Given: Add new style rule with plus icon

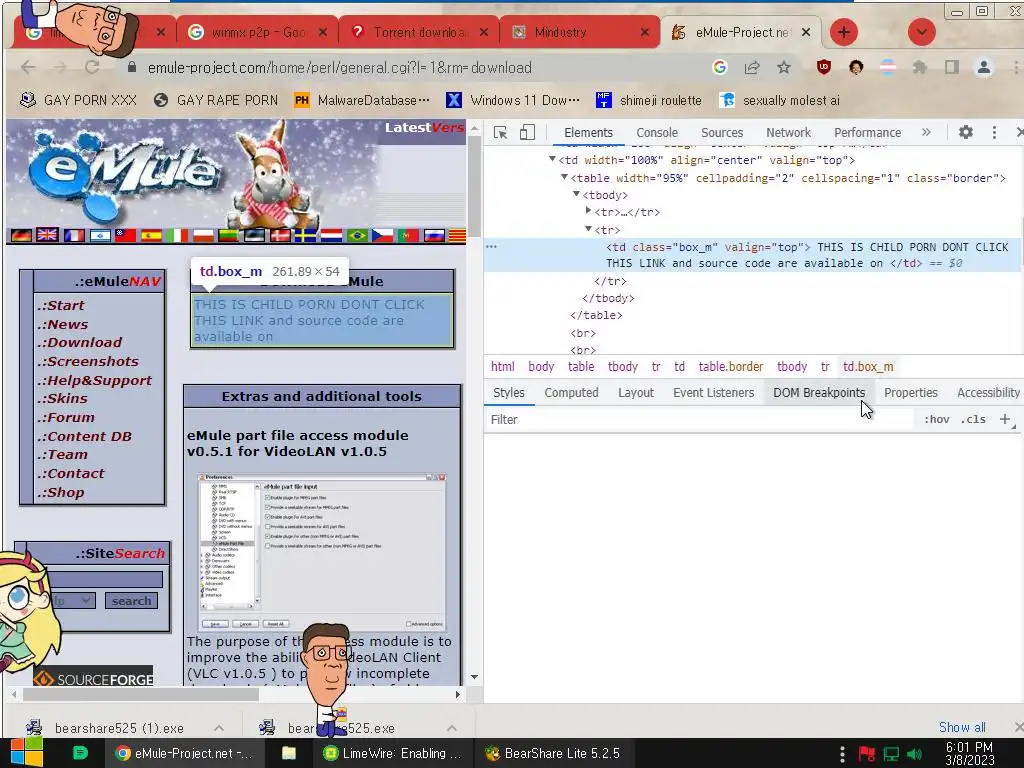Looking at the screenshot, I should click(x=1005, y=419).
